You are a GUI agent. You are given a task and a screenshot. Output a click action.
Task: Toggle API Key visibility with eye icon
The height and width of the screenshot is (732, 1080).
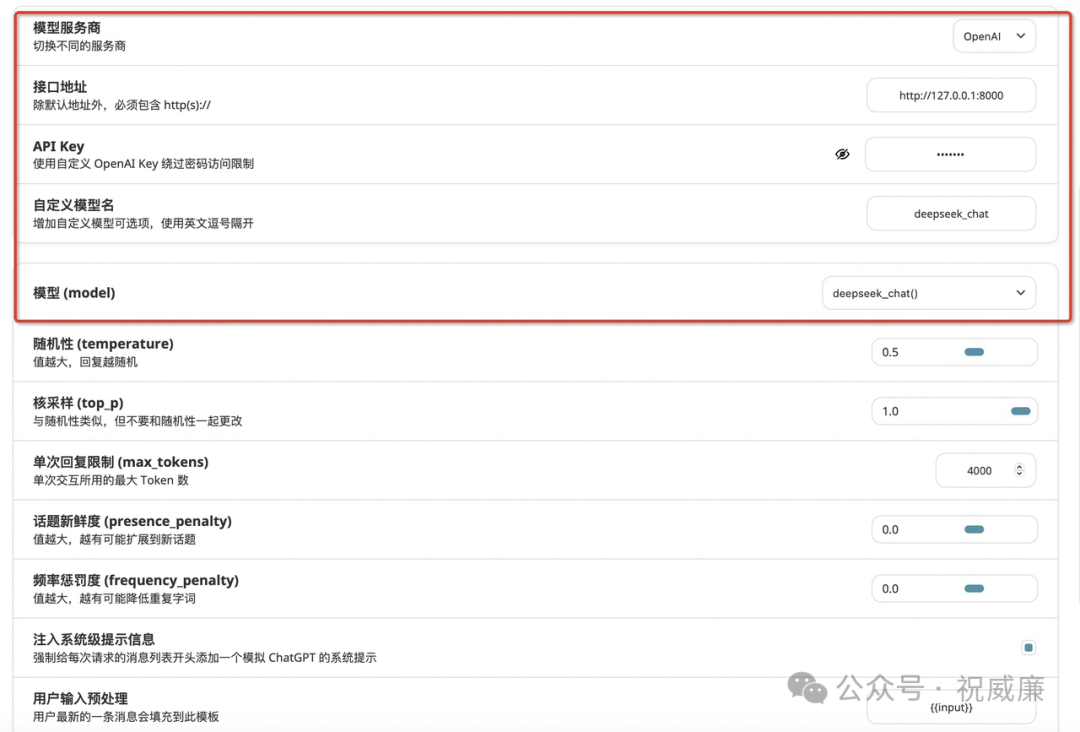pyautogui.click(x=842, y=154)
